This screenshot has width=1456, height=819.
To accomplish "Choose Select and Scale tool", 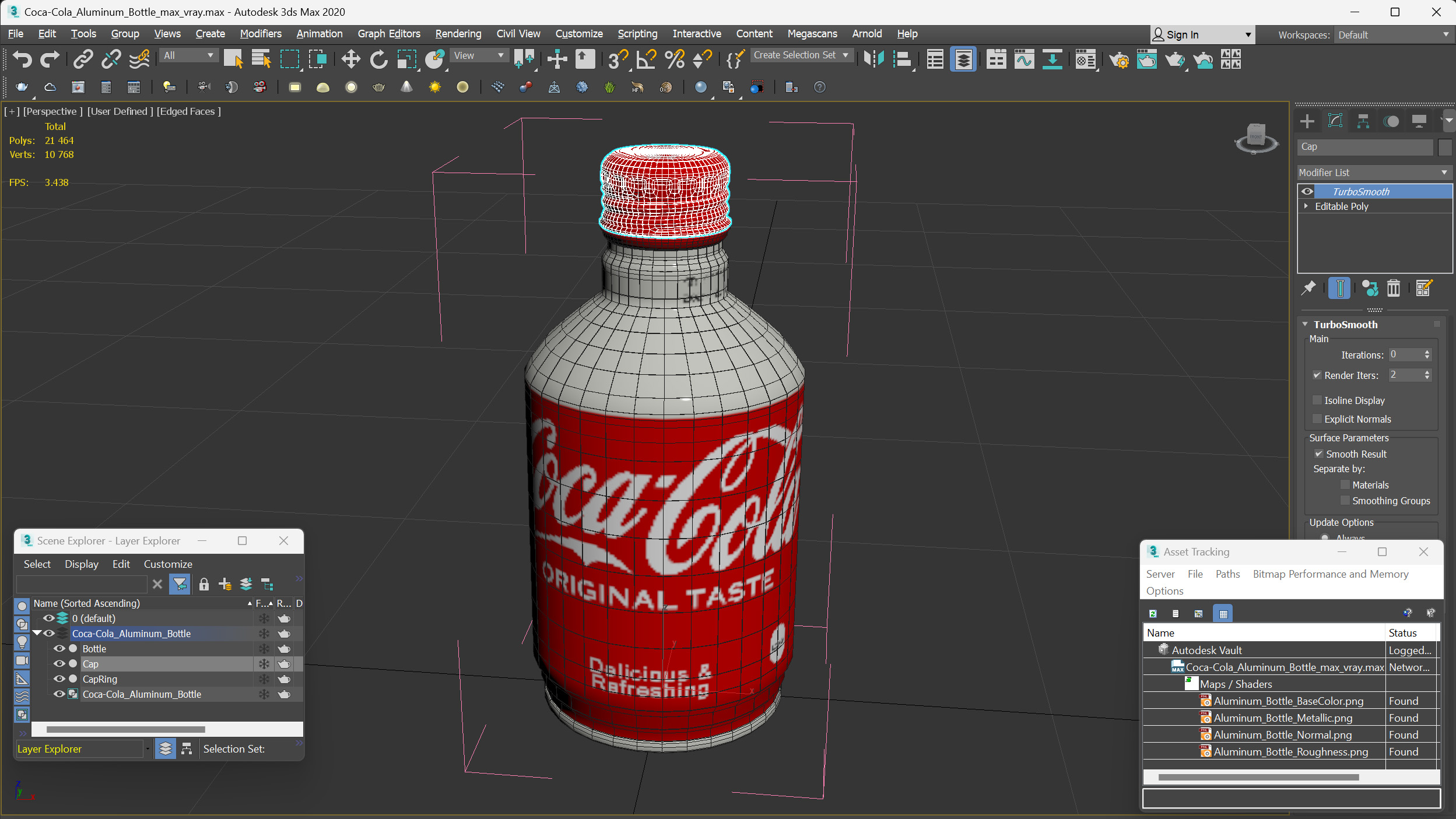I will pyautogui.click(x=406, y=59).
